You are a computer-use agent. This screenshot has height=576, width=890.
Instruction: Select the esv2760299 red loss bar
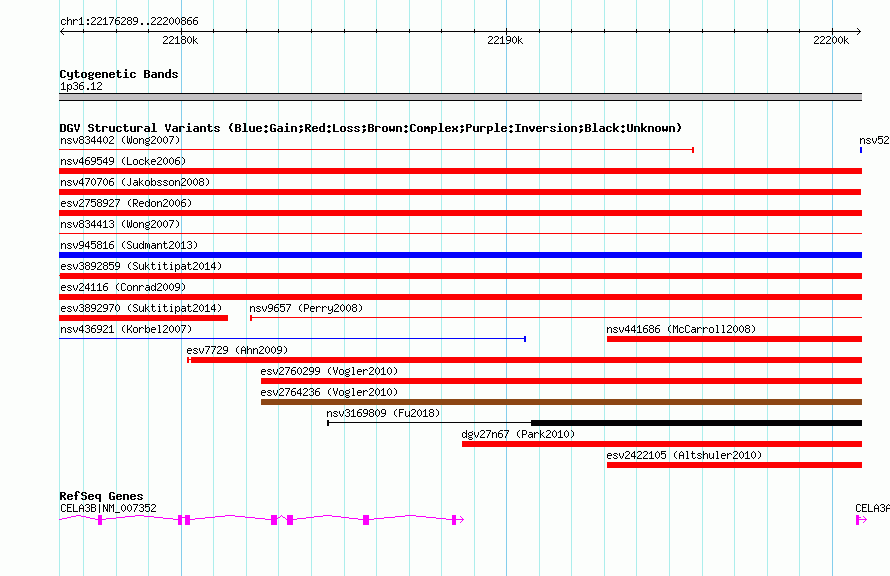click(x=561, y=381)
